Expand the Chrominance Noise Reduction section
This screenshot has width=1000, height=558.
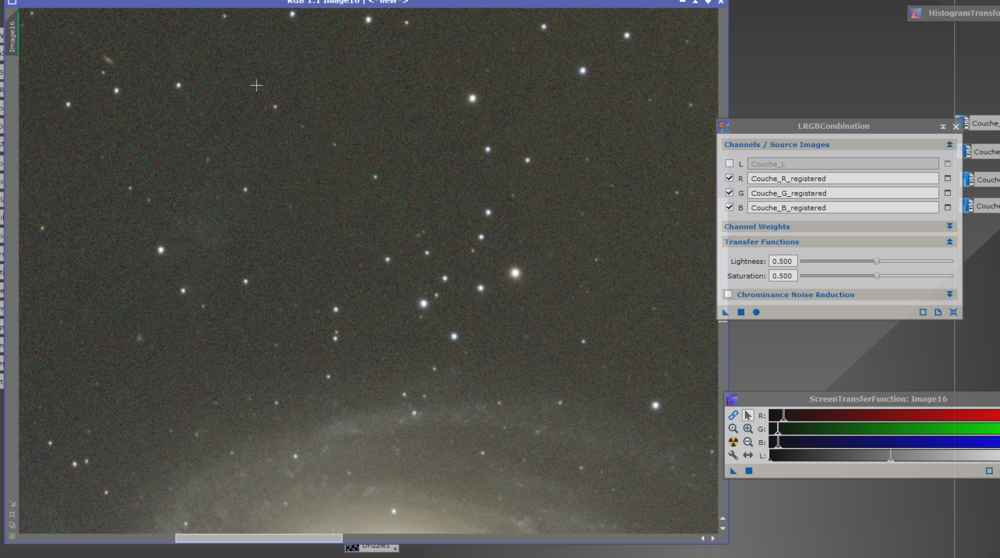click(x=950, y=295)
